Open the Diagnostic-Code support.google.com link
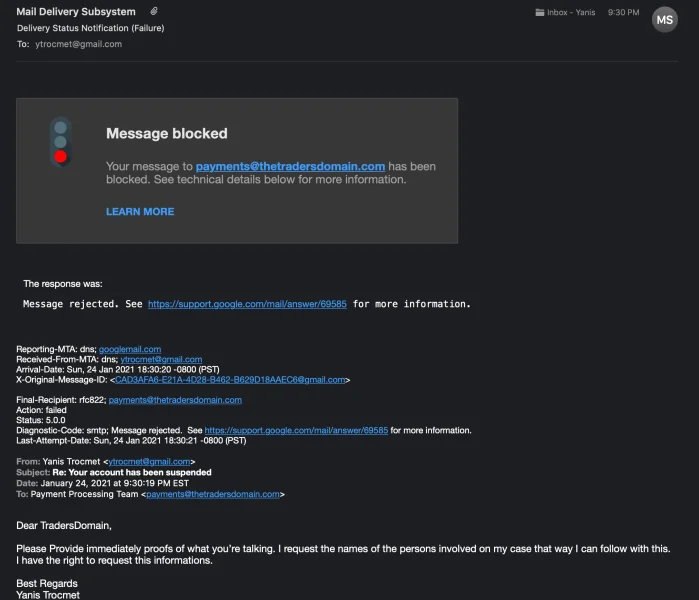This screenshot has width=699, height=600. pyautogui.click(x=296, y=430)
